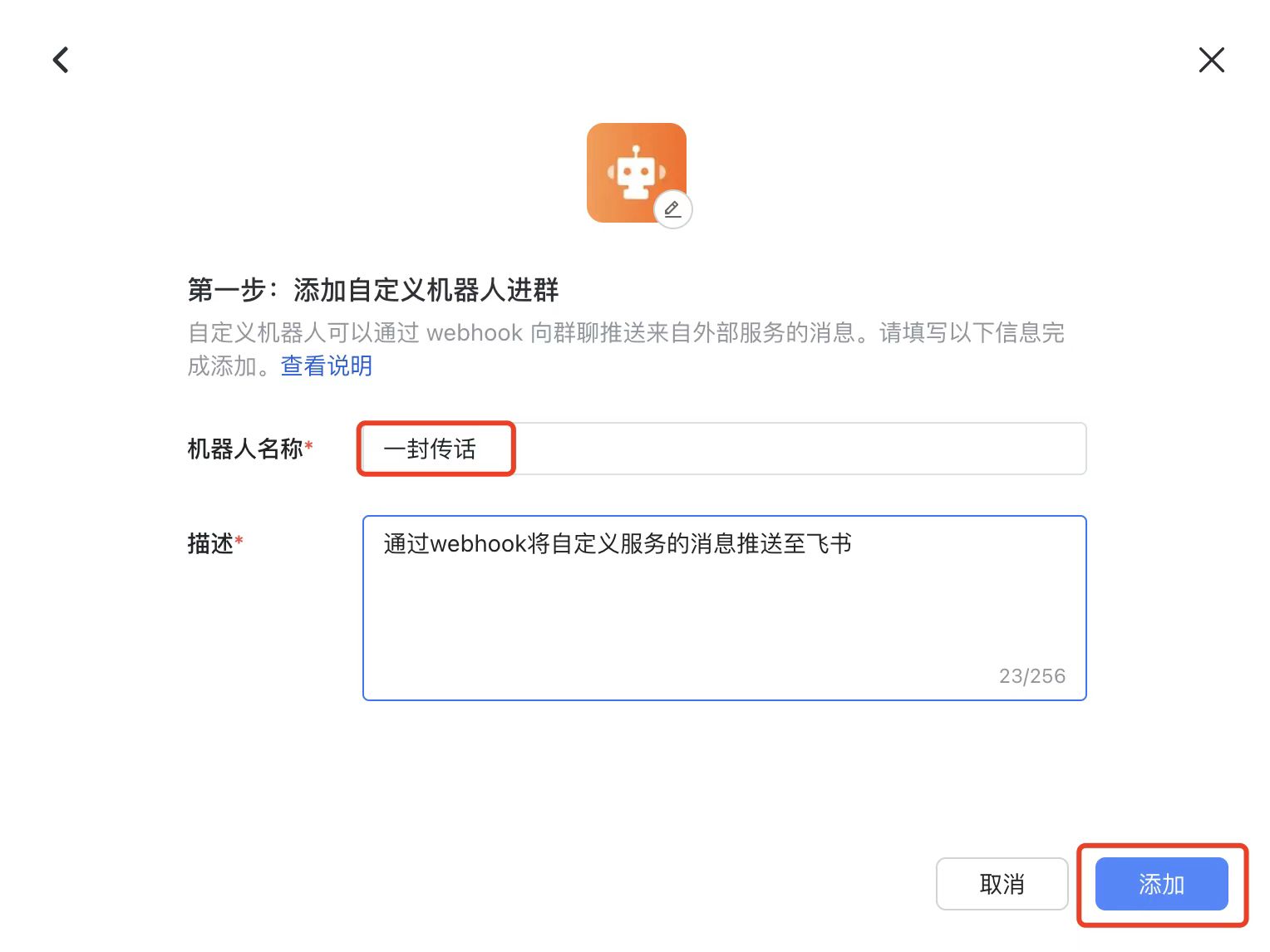The height and width of the screenshot is (952, 1270).
Task: Open the 查看说明 help link
Action: (x=327, y=366)
